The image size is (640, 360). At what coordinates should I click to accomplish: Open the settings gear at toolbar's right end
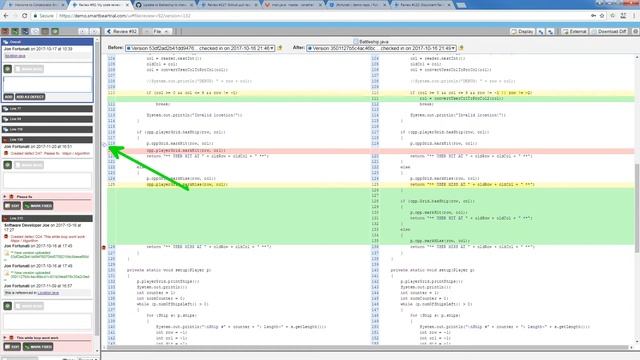click(x=635, y=31)
